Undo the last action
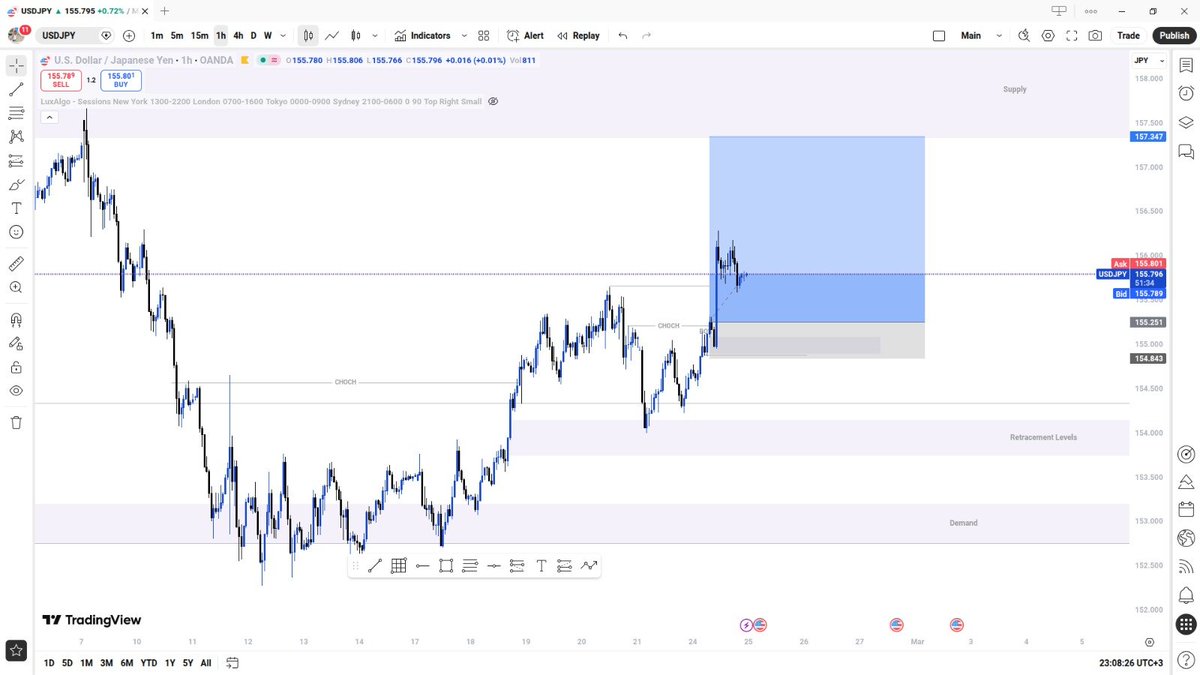This screenshot has height=675, width=1200. [x=623, y=35]
